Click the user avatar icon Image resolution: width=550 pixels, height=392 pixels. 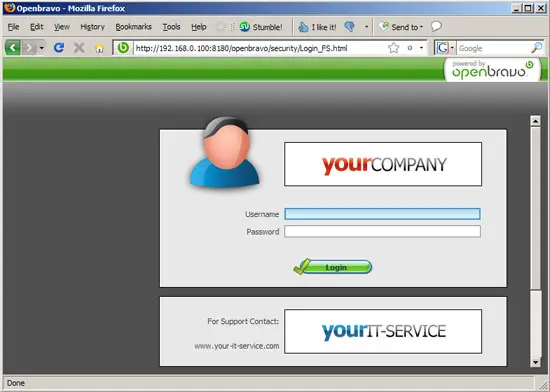click(224, 153)
